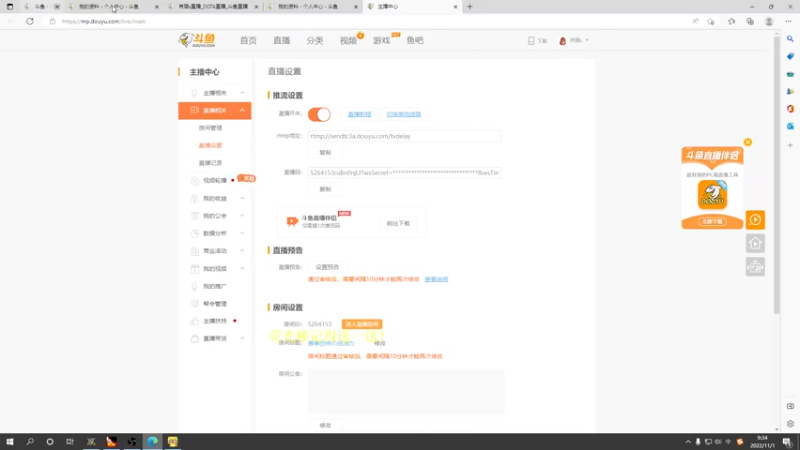800x450 pixels.
Task: Open the browser three-dot settings menu
Action: pyautogui.click(x=788, y=21)
